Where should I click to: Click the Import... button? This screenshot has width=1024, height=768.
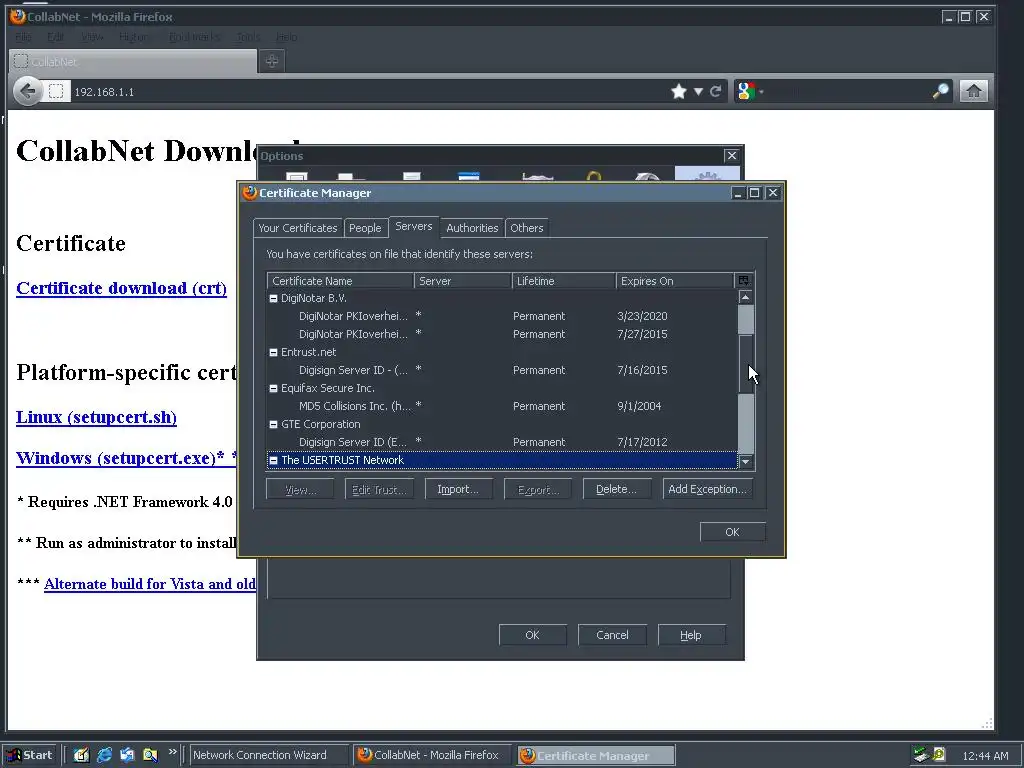pyautogui.click(x=458, y=489)
